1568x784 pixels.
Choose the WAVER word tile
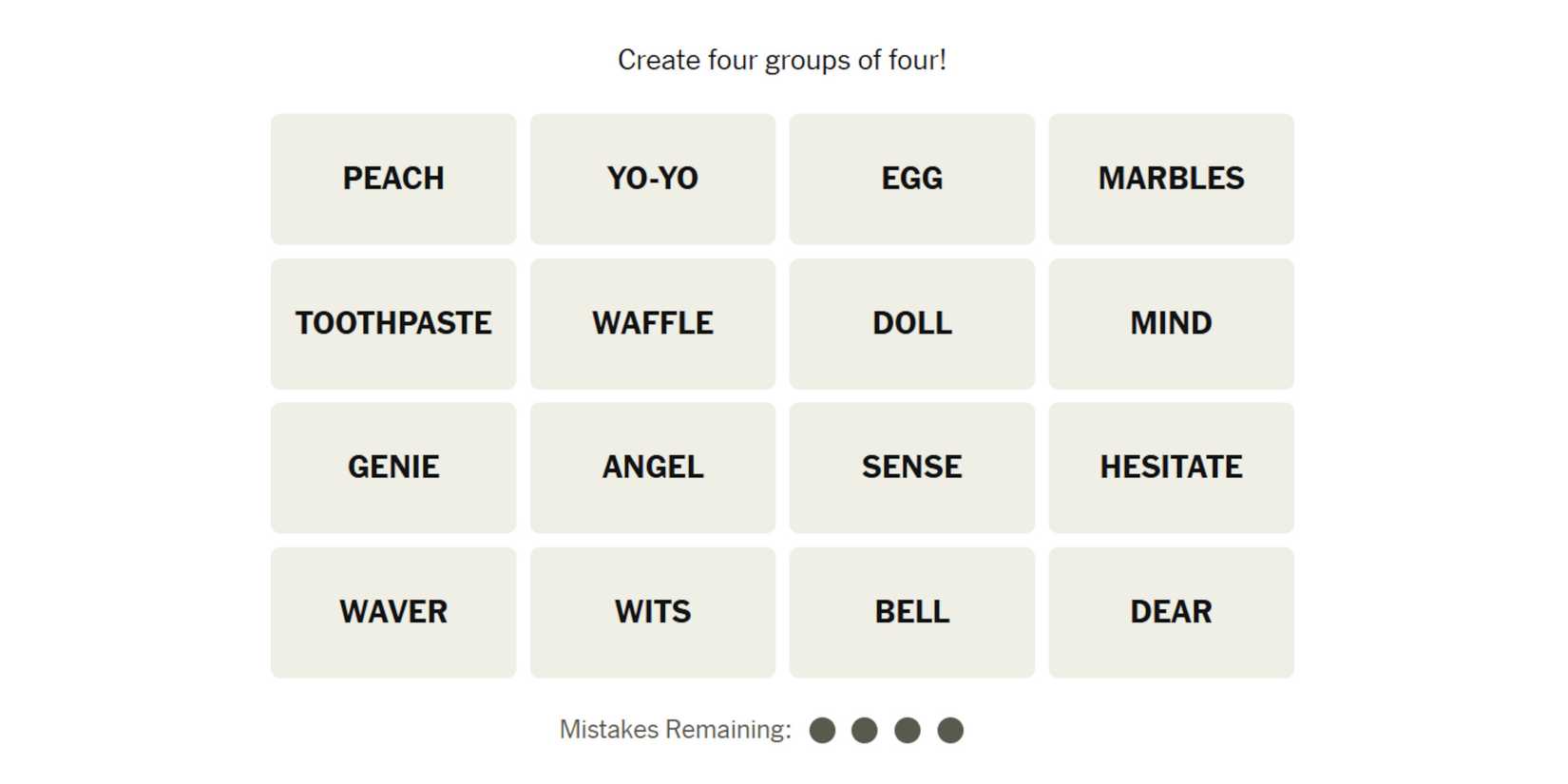pyautogui.click(x=393, y=612)
